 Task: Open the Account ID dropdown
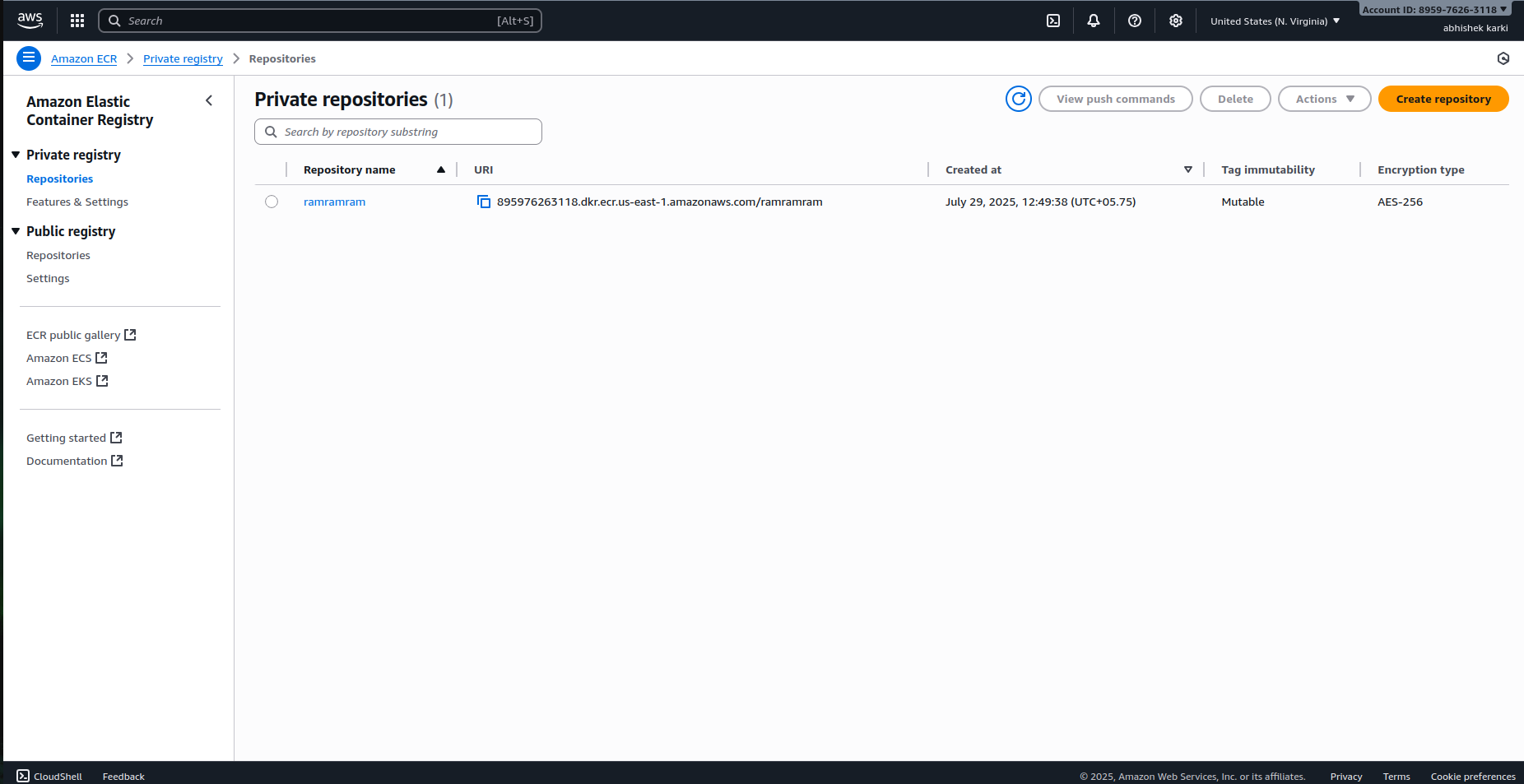1435,10
